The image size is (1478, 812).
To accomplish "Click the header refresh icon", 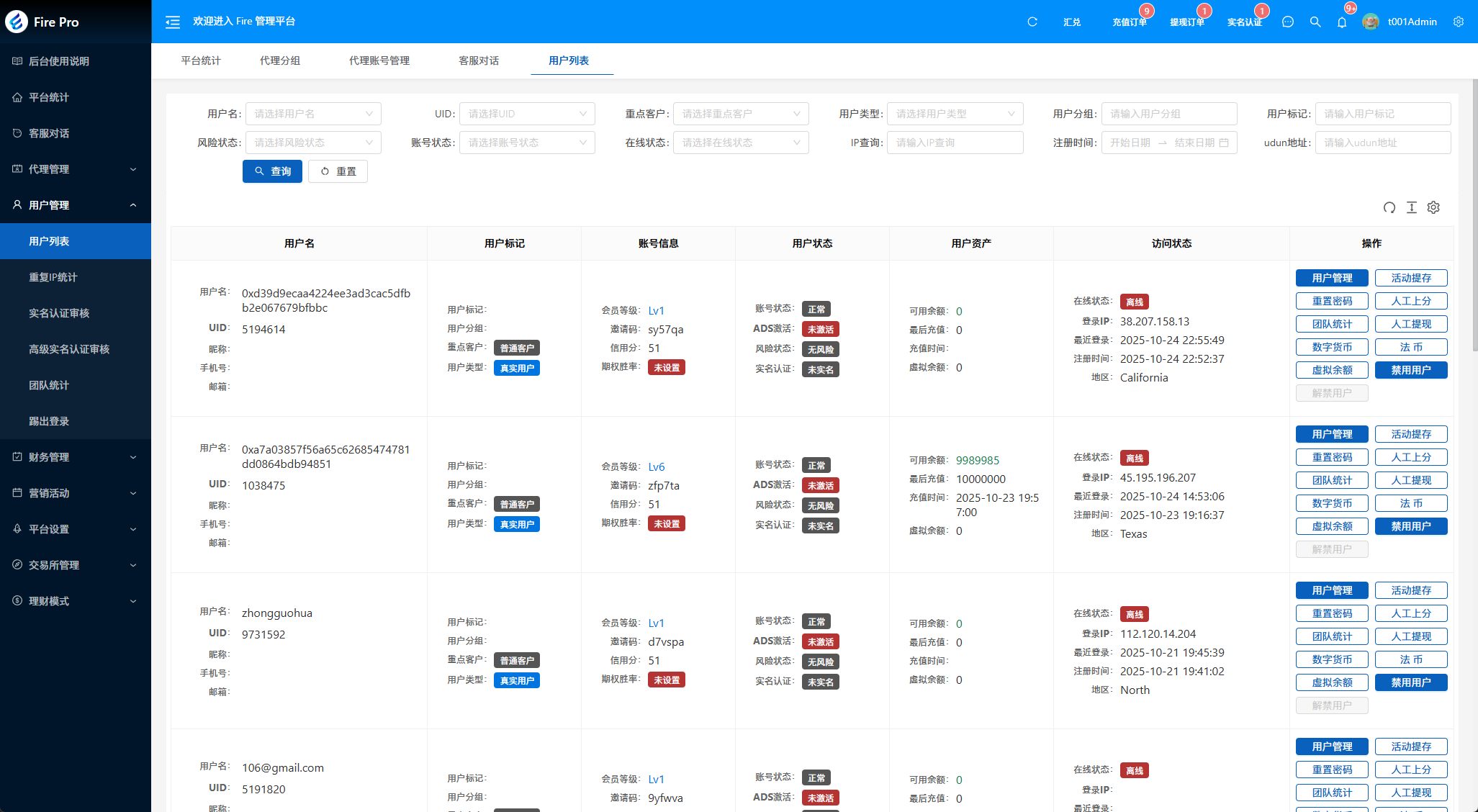I will tap(1032, 22).
